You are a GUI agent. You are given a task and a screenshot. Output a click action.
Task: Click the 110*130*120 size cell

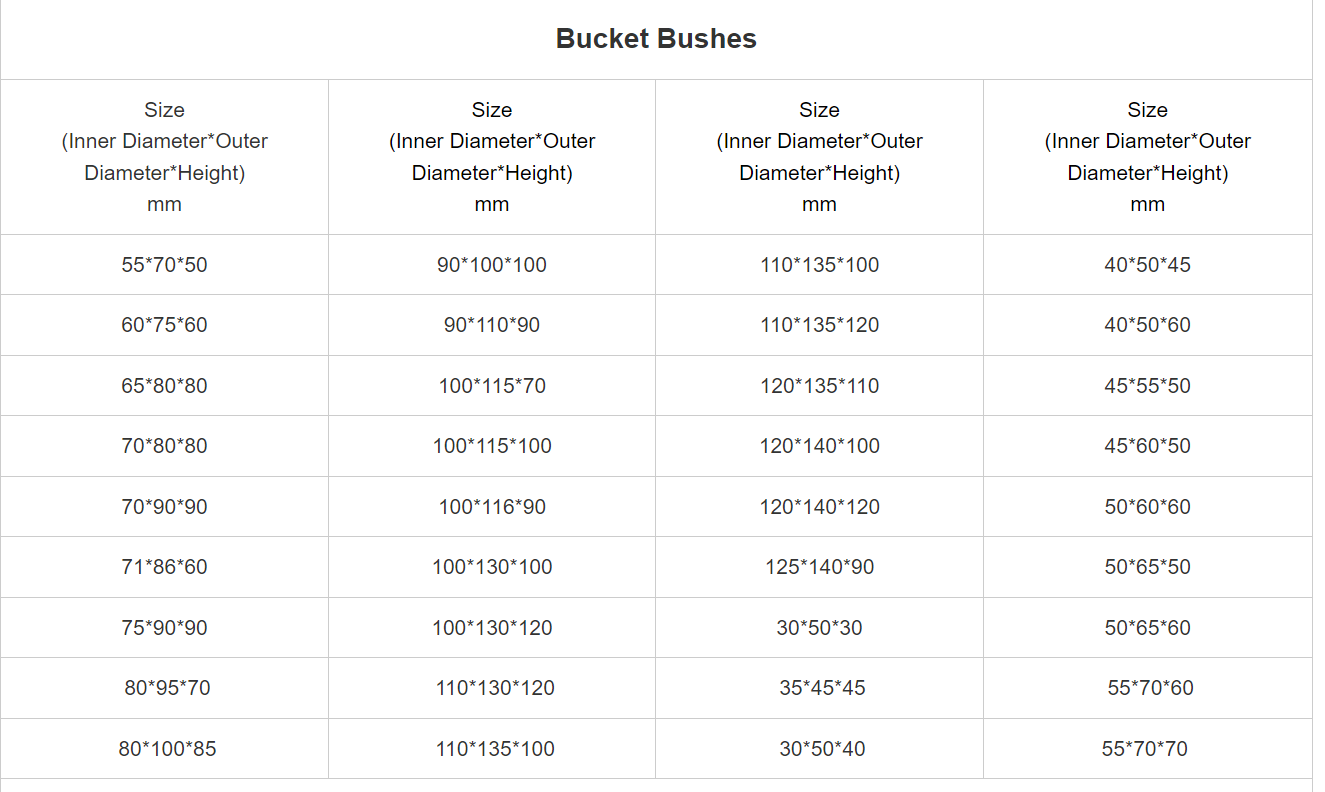495,688
